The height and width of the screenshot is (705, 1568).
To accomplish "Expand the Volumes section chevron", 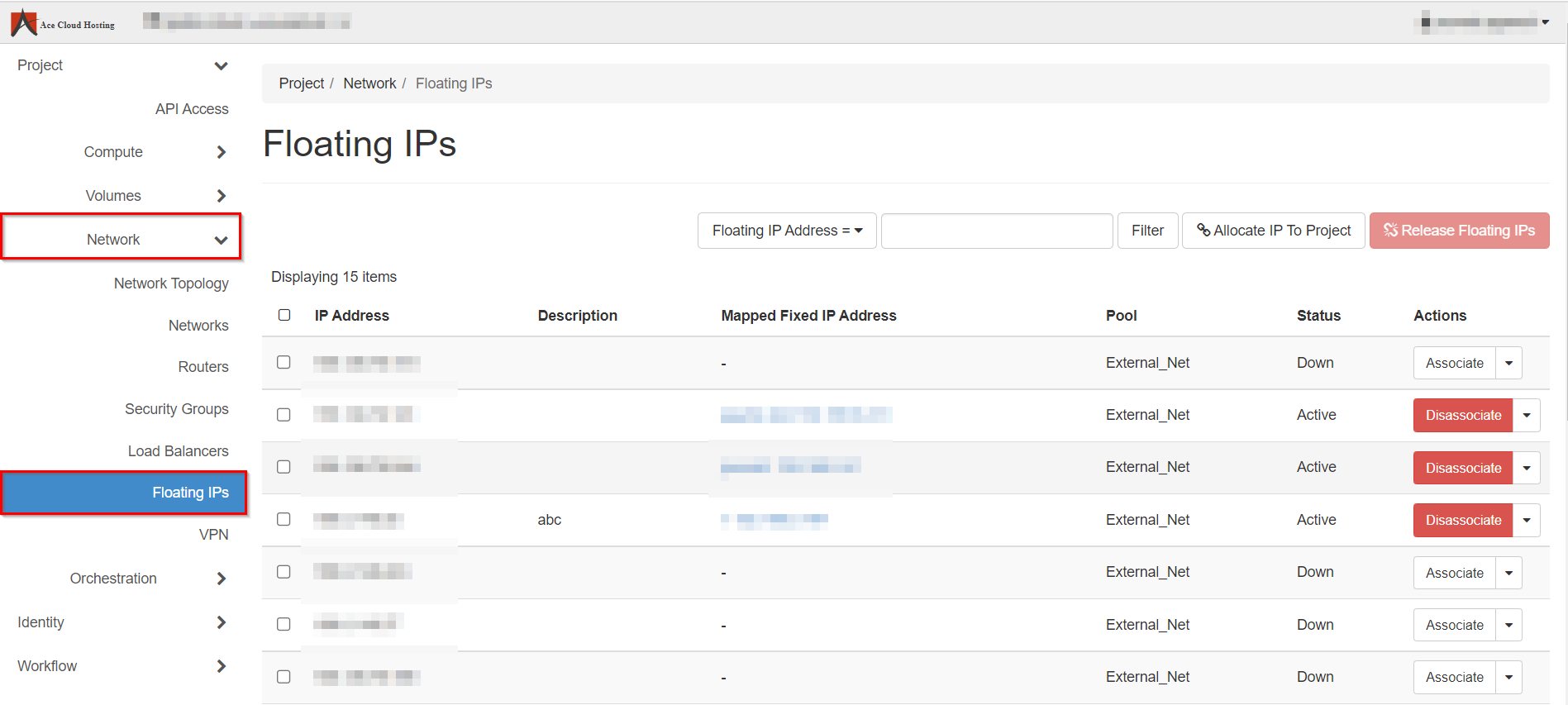I will 221,196.
